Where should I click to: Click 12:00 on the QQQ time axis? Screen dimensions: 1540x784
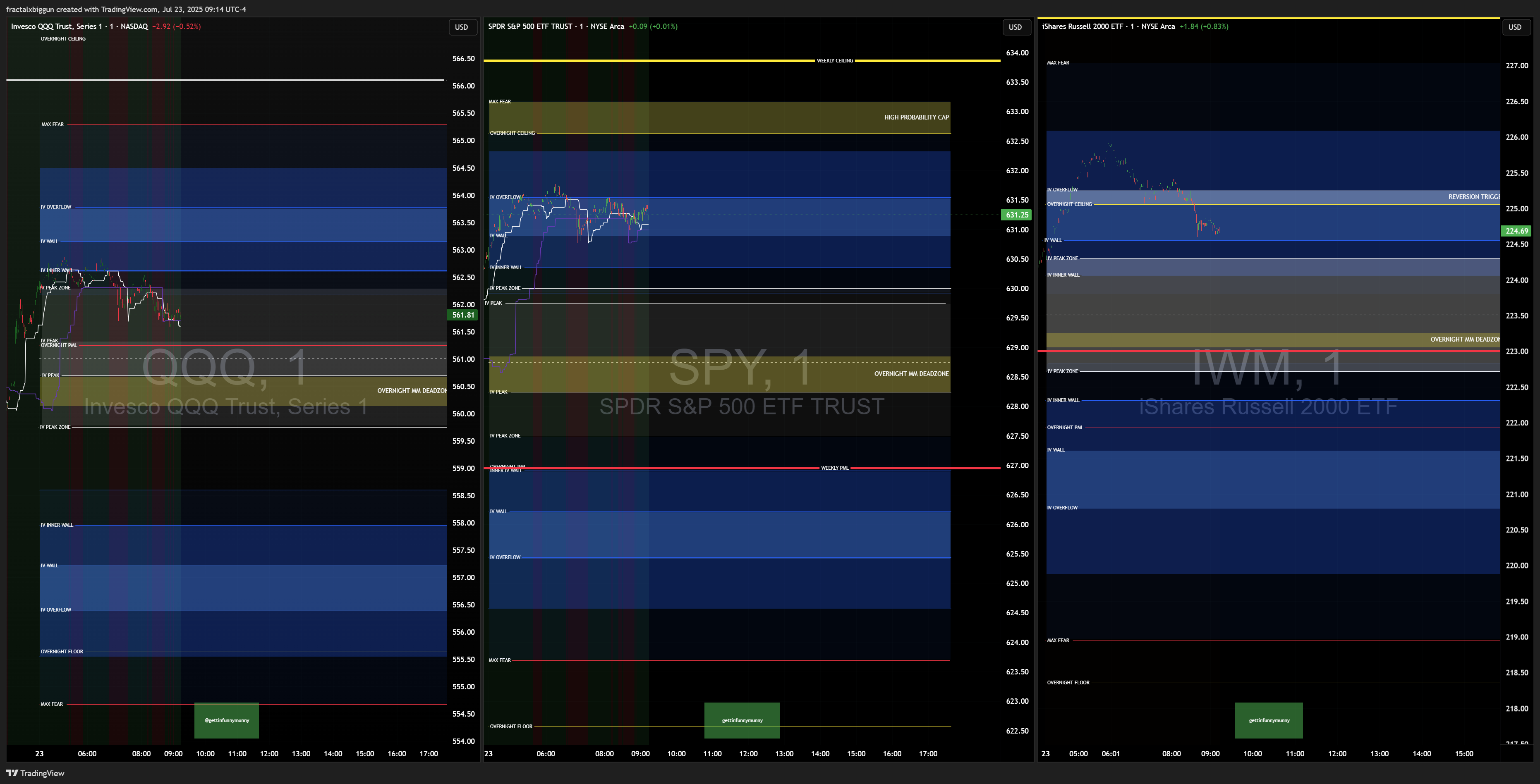click(269, 753)
